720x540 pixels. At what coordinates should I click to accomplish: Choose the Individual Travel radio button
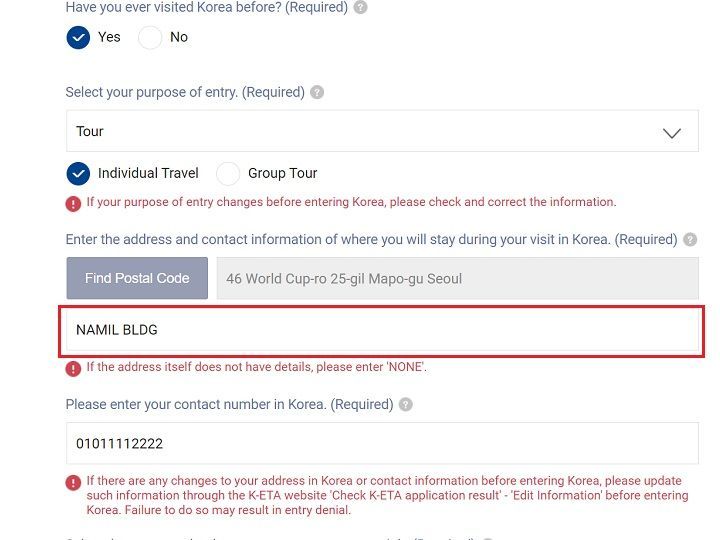pos(78,173)
